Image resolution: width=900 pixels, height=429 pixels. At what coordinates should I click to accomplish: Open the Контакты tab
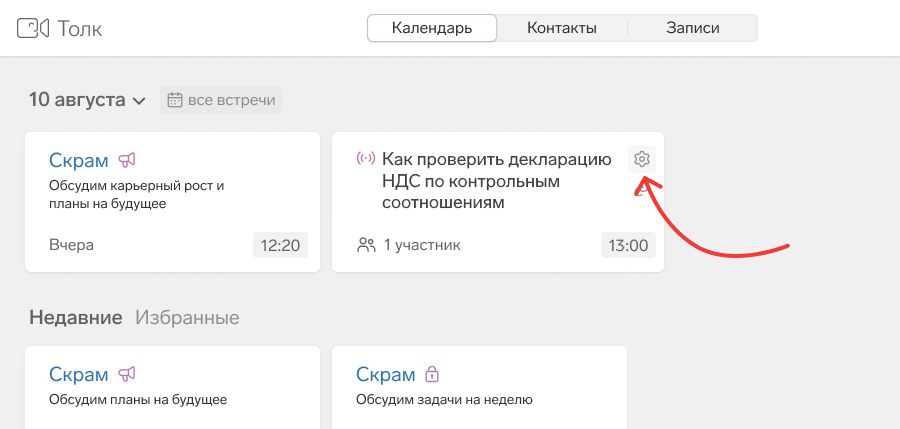(562, 28)
